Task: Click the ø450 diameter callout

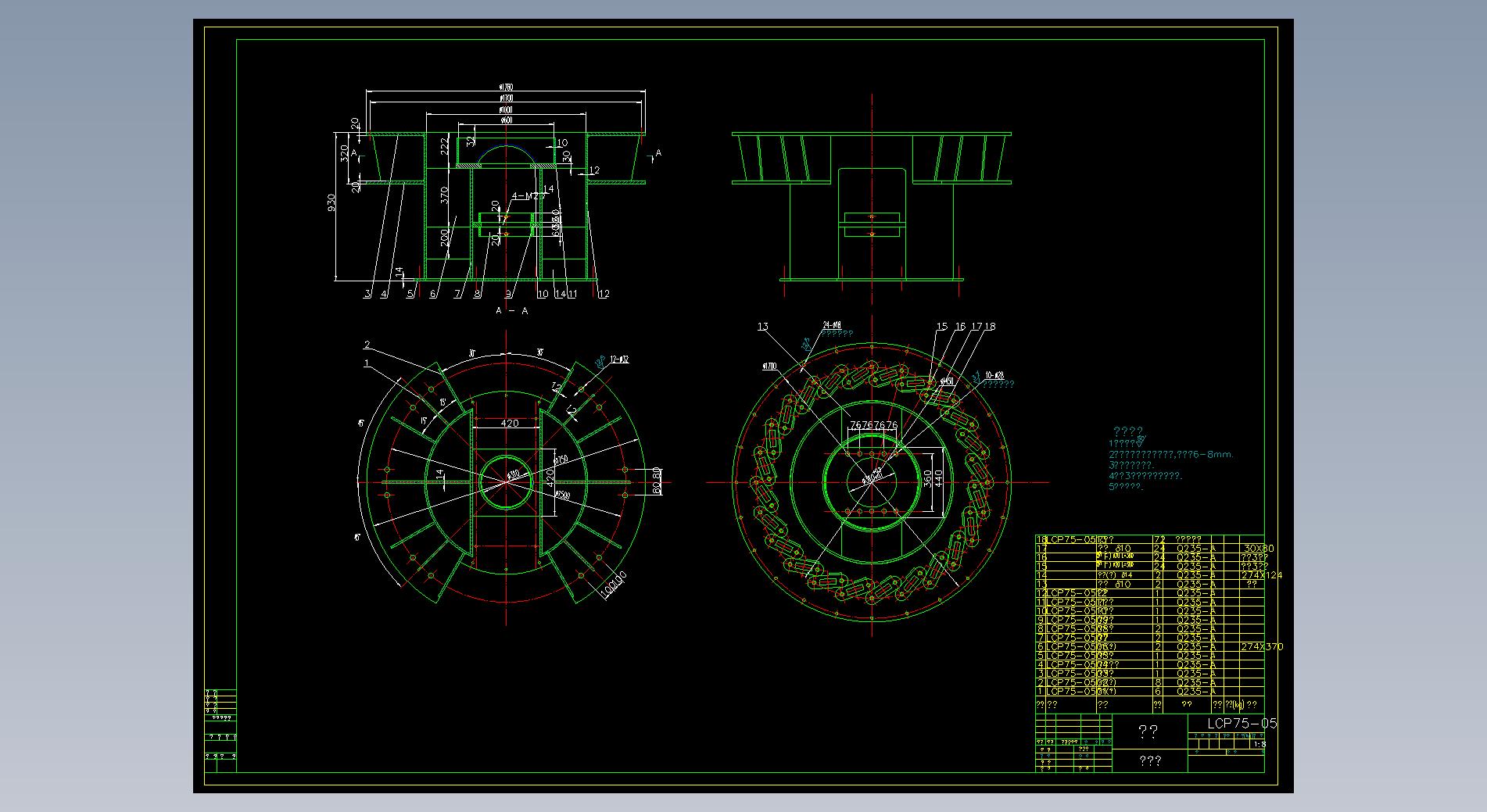Action: (947, 381)
